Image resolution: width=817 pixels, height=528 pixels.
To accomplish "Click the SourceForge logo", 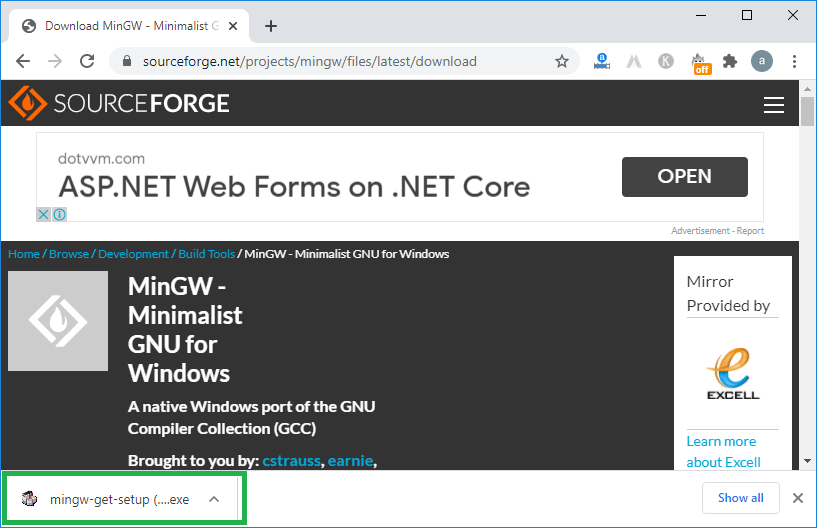I will pyautogui.click(x=119, y=103).
